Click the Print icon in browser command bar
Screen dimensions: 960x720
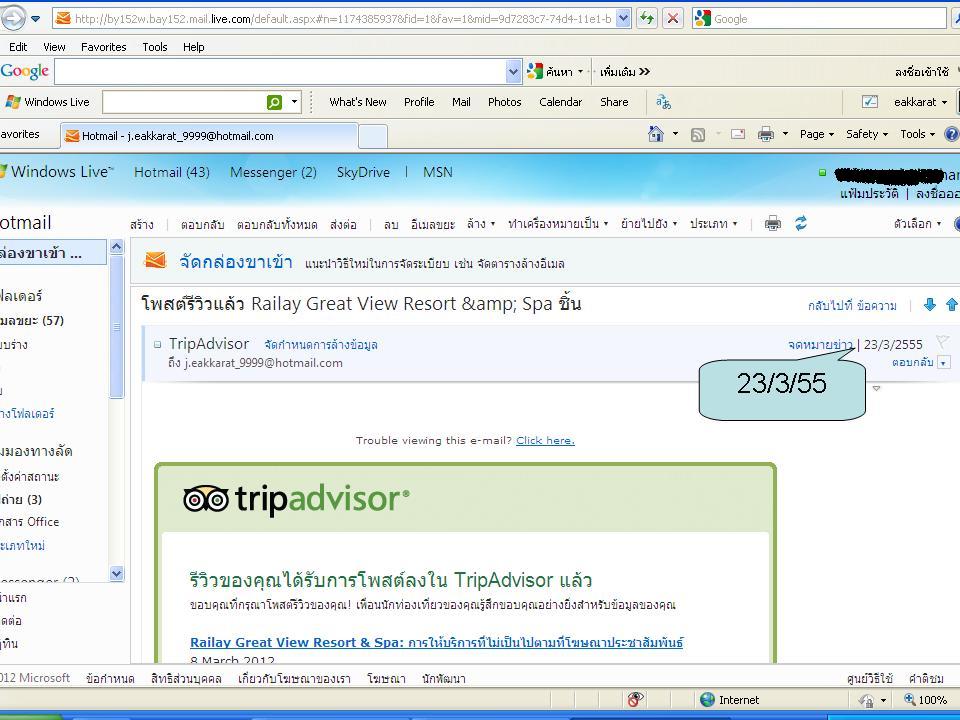click(765, 134)
